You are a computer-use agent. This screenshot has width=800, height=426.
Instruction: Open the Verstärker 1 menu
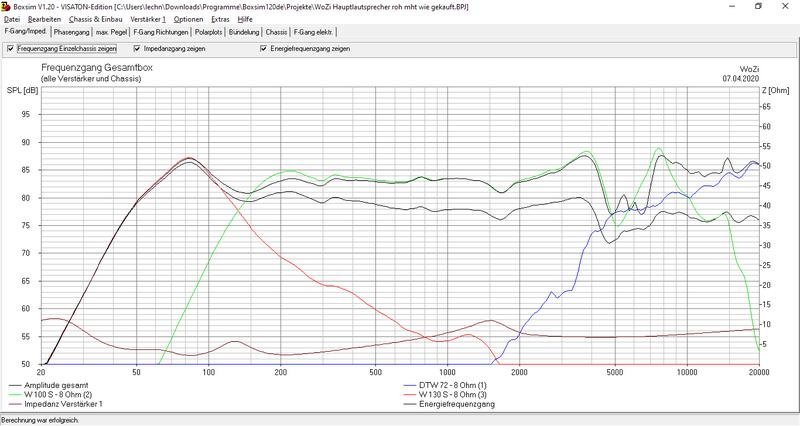(148, 19)
